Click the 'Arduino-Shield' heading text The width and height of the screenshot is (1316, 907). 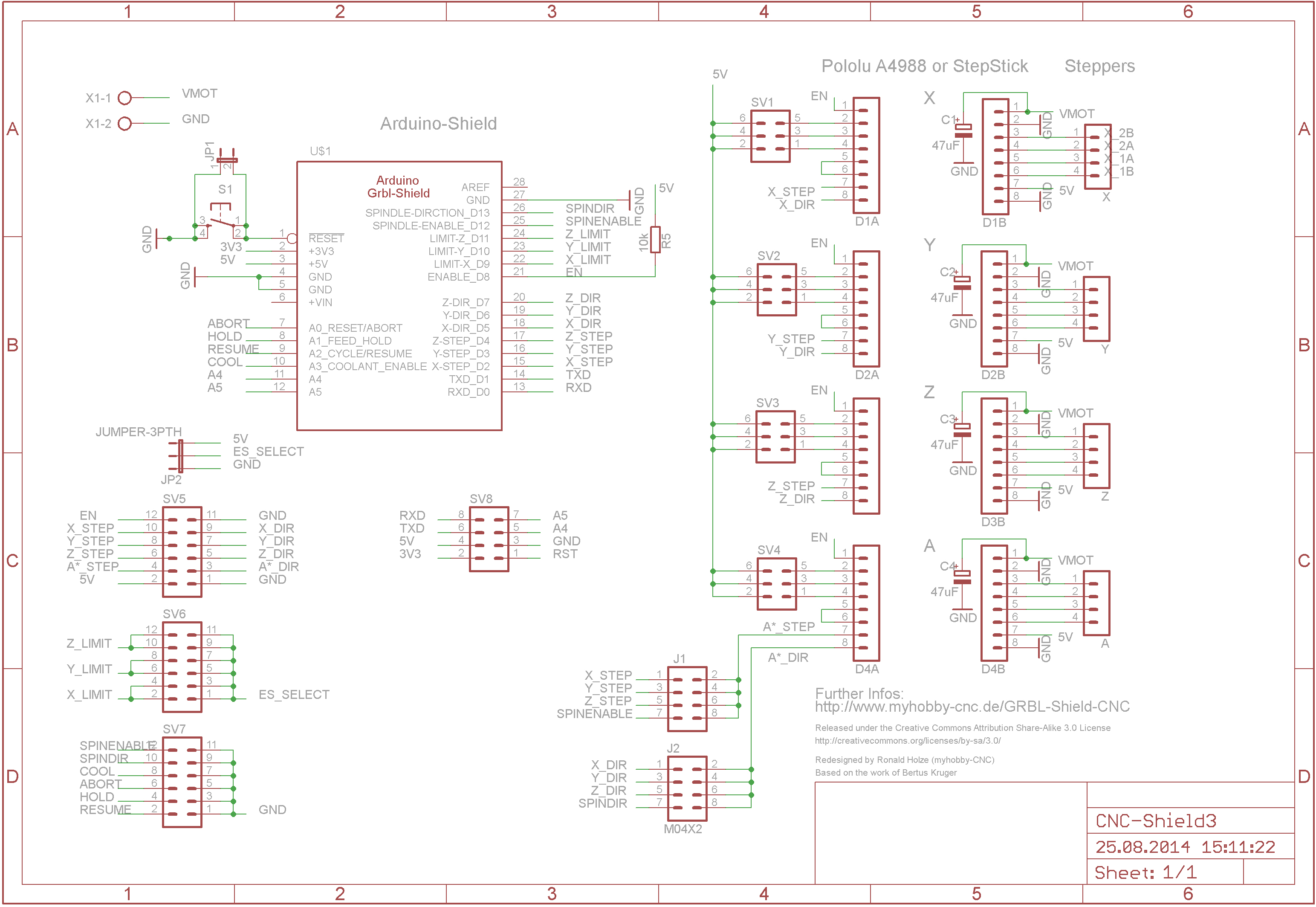point(438,124)
